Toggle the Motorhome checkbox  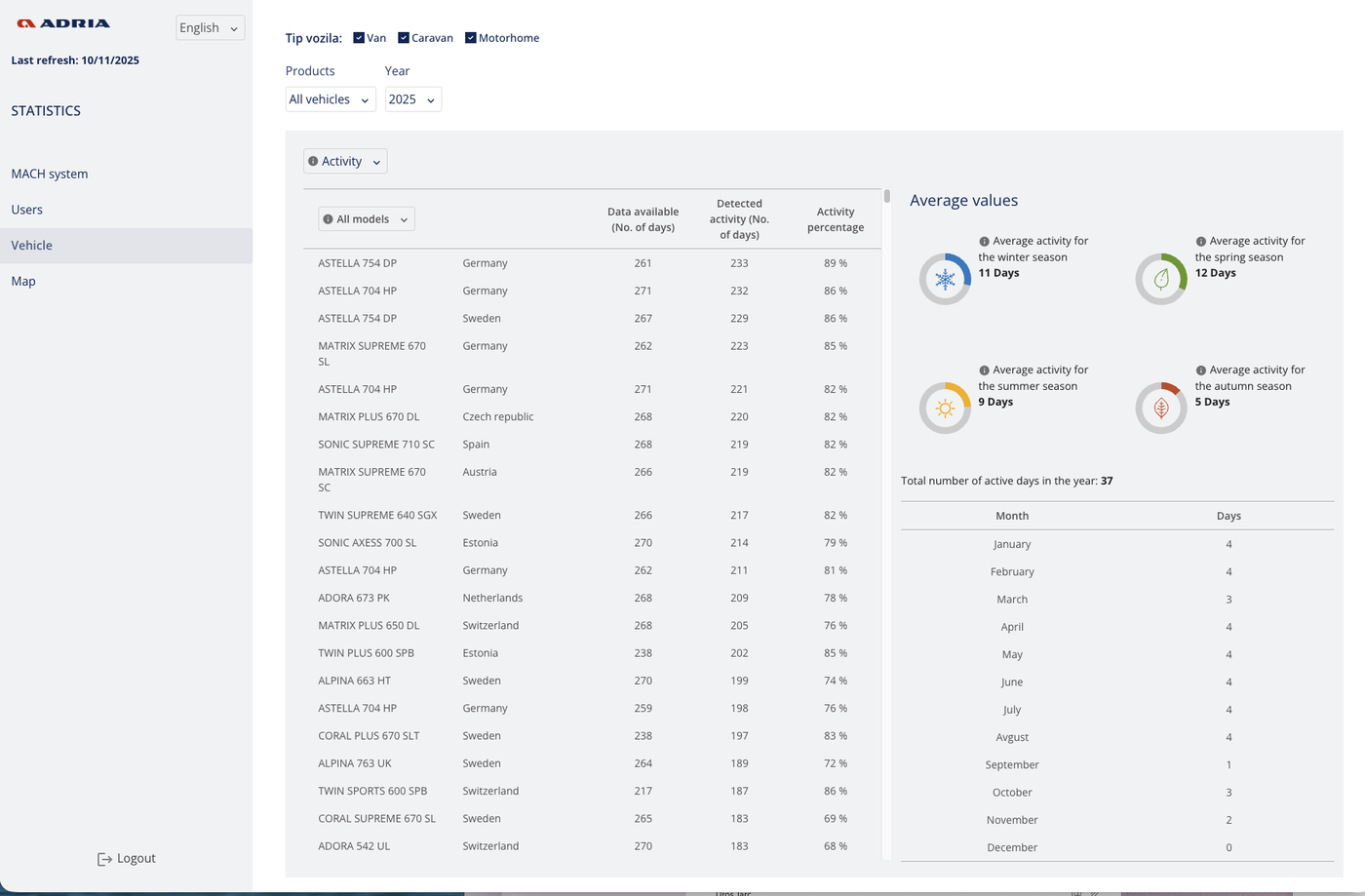click(x=471, y=38)
